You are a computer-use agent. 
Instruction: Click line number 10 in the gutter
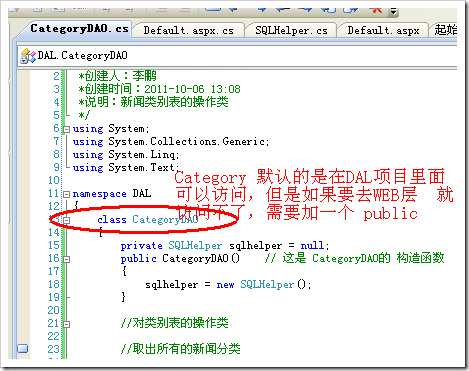tap(54, 181)
